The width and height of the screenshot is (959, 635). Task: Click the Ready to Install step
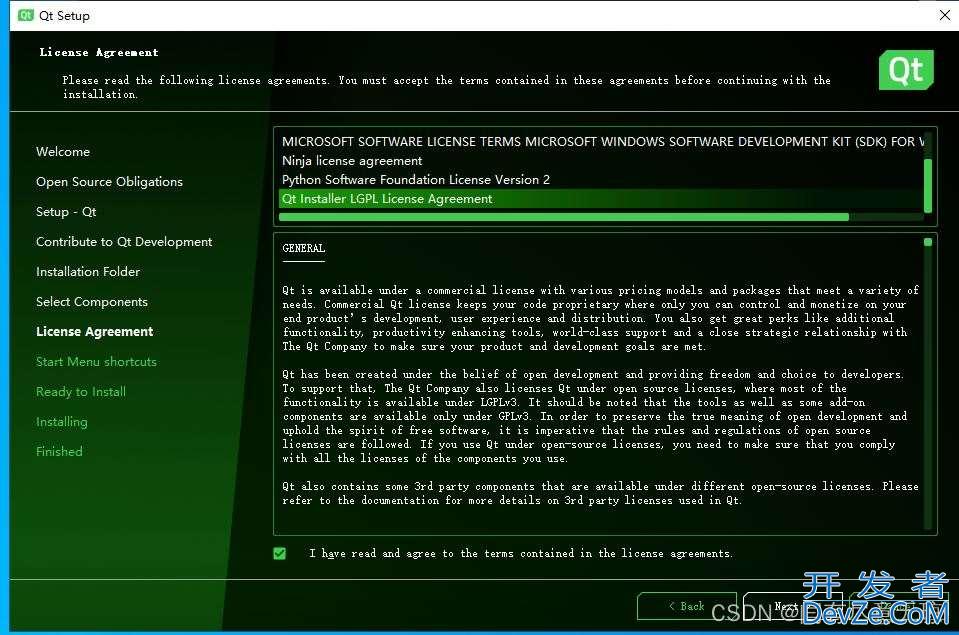[81, 392]
